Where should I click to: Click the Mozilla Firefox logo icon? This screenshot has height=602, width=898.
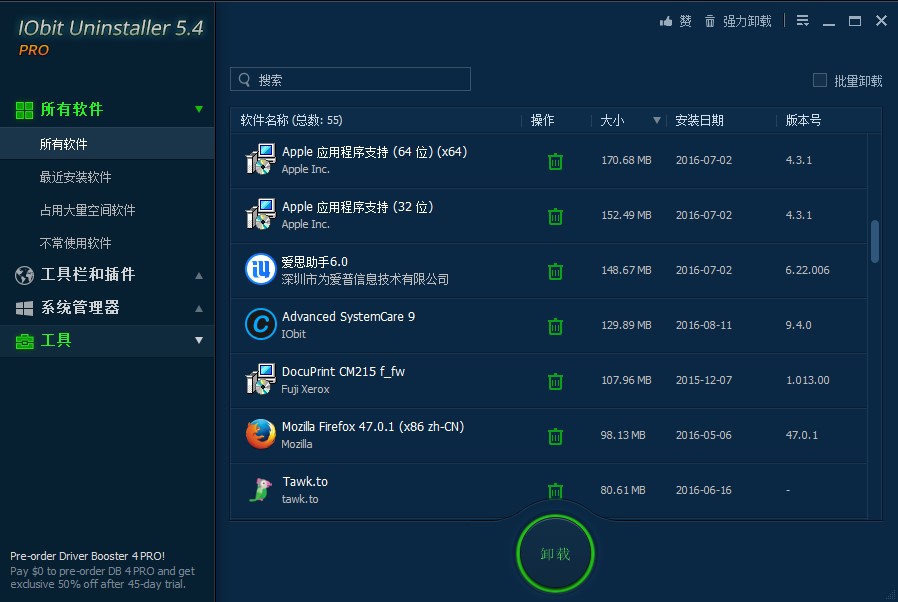point(261,434)
